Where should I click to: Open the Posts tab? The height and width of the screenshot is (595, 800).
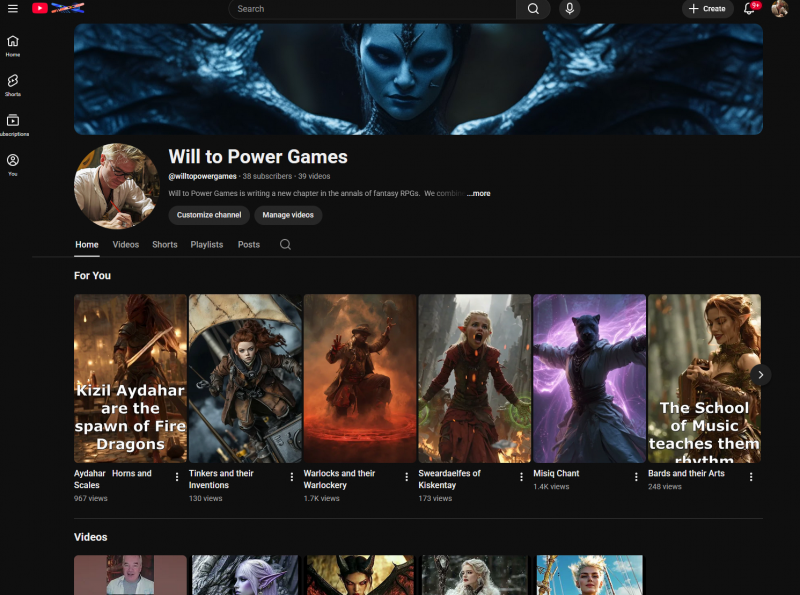[x=248, y=244]
